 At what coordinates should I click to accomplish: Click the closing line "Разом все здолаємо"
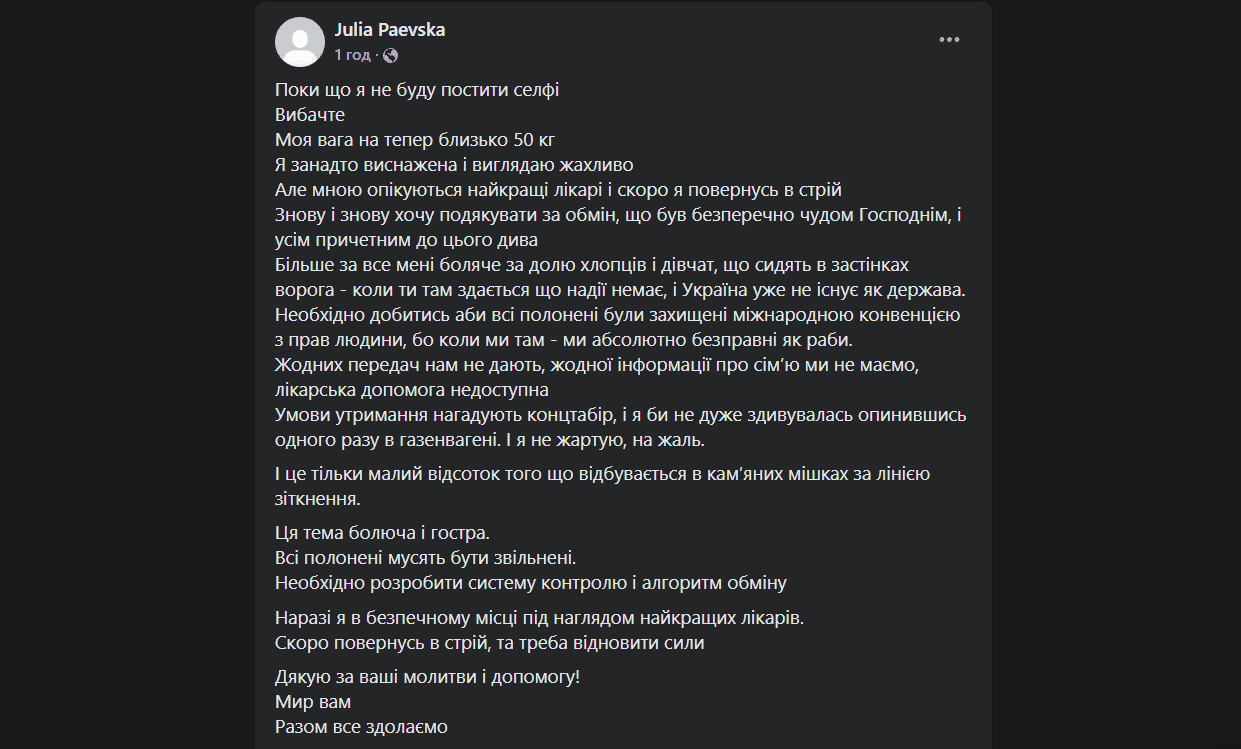pyautogui.click(x=361, y=727)
